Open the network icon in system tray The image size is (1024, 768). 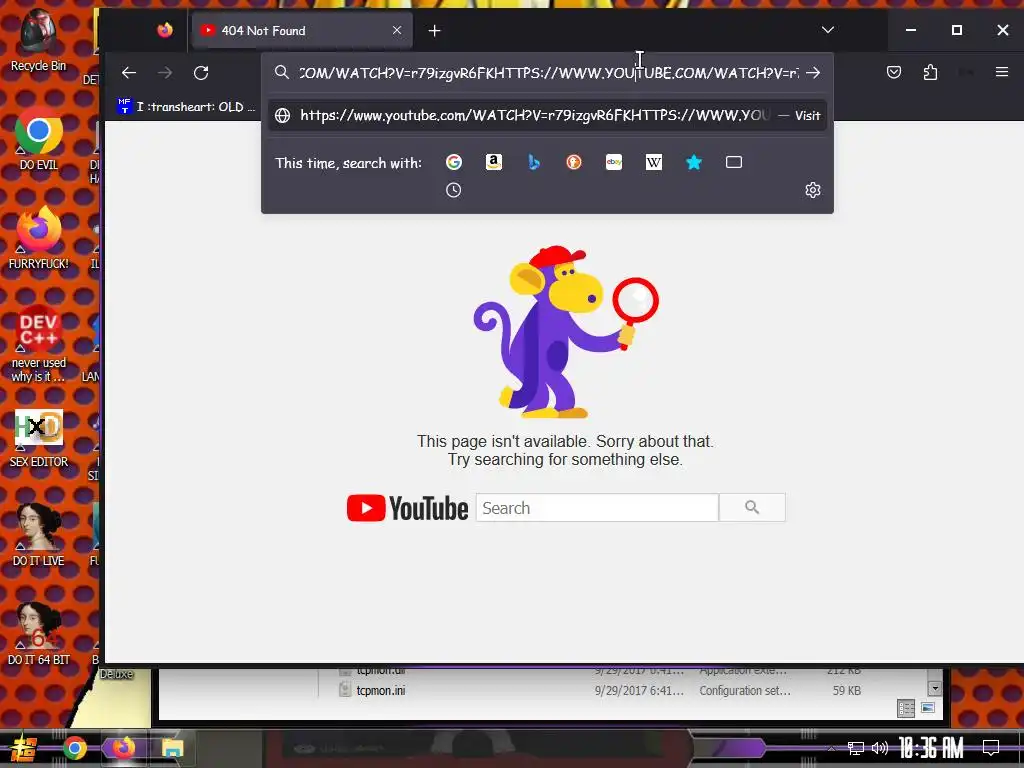855,748
